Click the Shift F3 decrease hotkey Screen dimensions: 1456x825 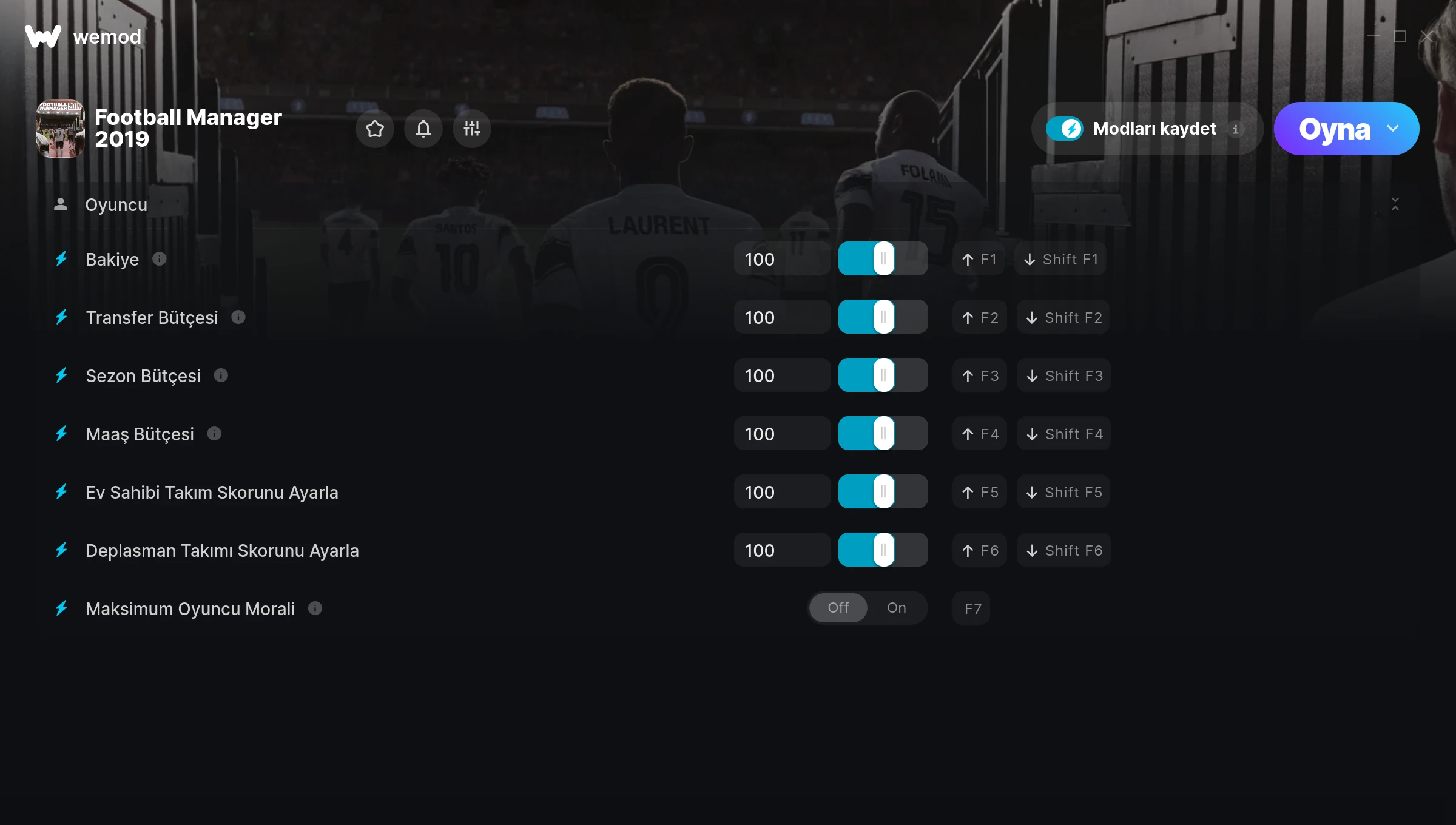point(1065,375)
